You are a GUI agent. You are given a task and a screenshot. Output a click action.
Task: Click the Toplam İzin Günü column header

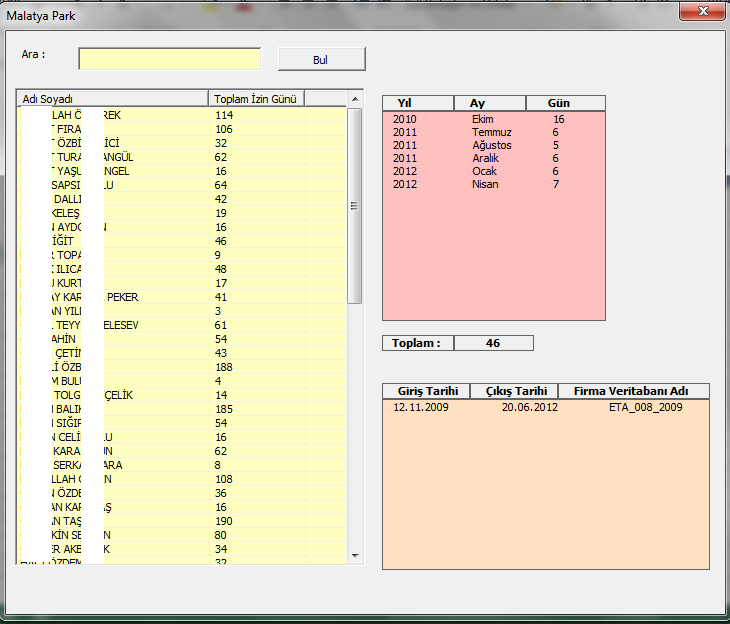click(x=256, y=99)
